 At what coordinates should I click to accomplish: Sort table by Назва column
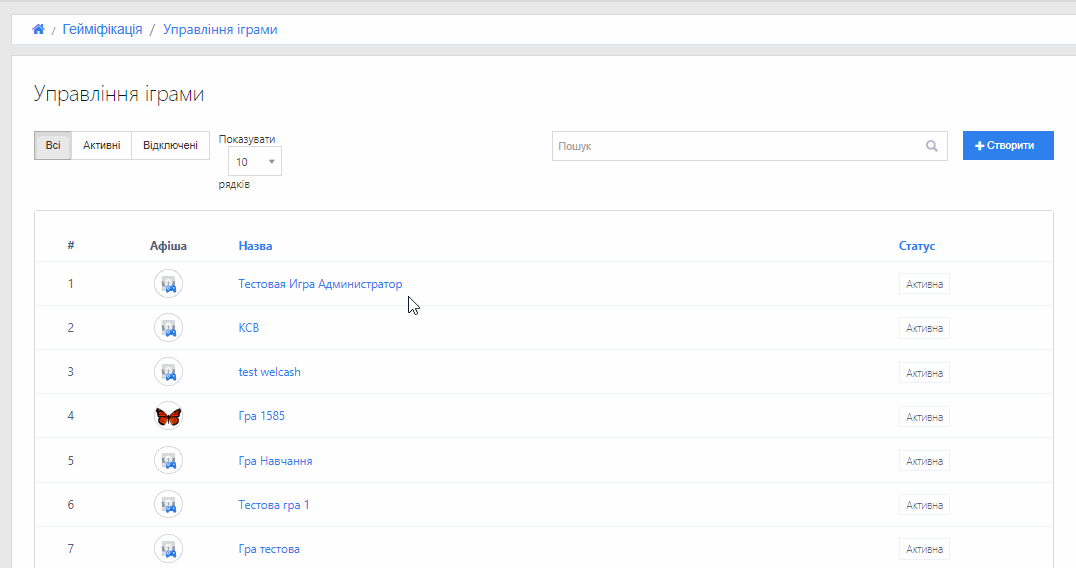(x=255, y=246)
